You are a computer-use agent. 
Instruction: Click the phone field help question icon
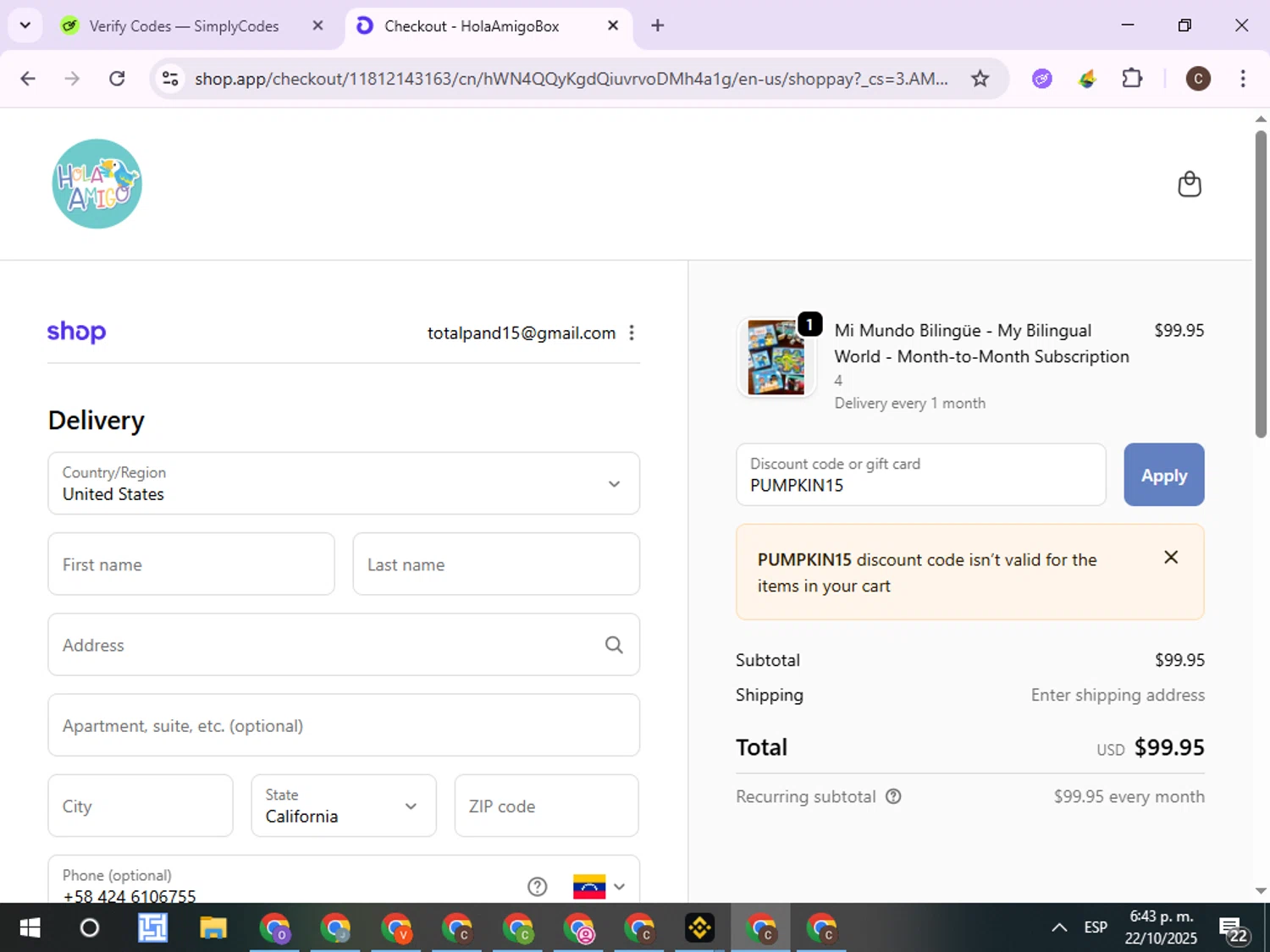coord(537,886)
